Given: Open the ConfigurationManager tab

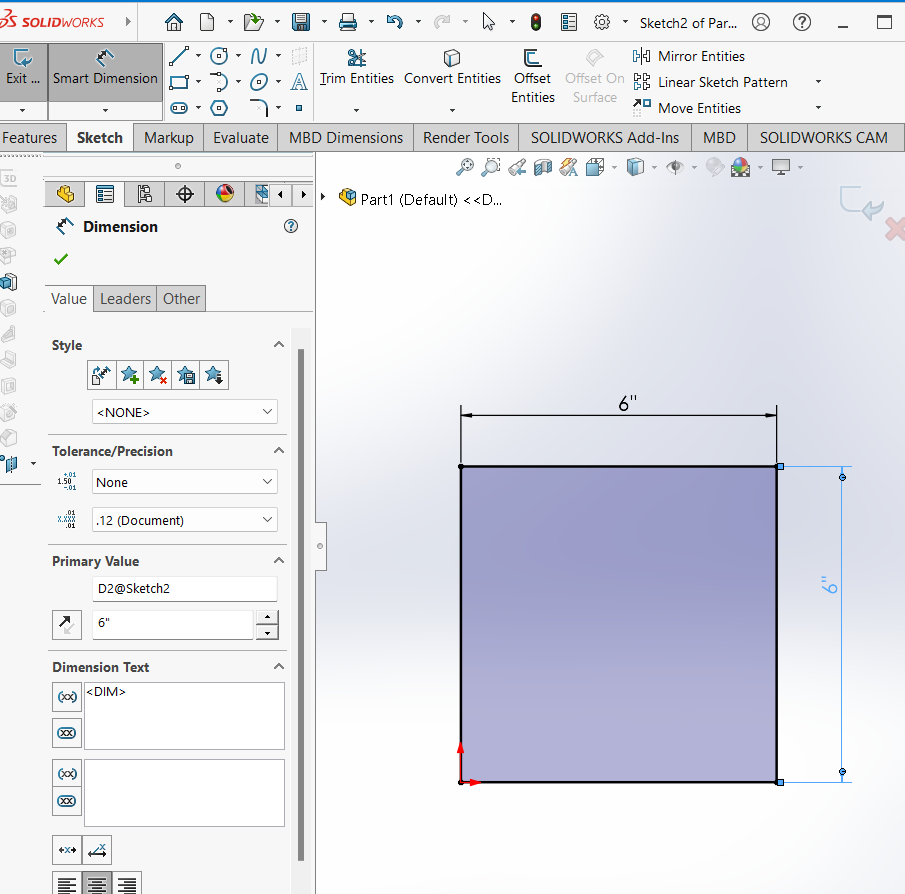Looking at the screenshot, I should [x=144, y=194].
